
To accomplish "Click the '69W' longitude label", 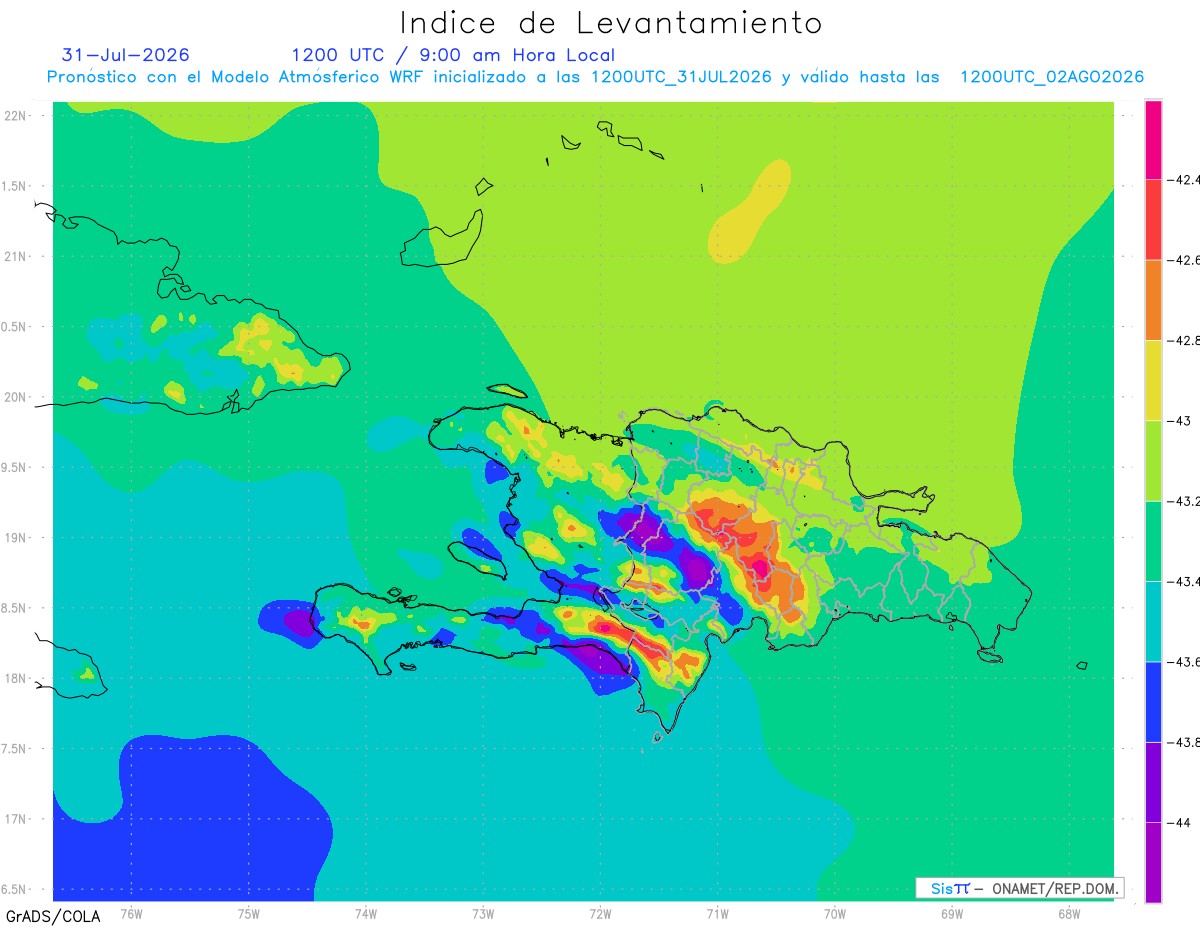I will (x=952, y=913).
